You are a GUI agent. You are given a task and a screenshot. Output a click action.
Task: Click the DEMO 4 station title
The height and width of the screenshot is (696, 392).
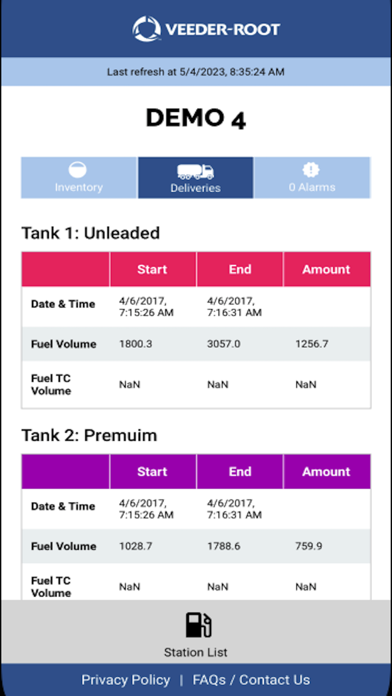point(196,118)
